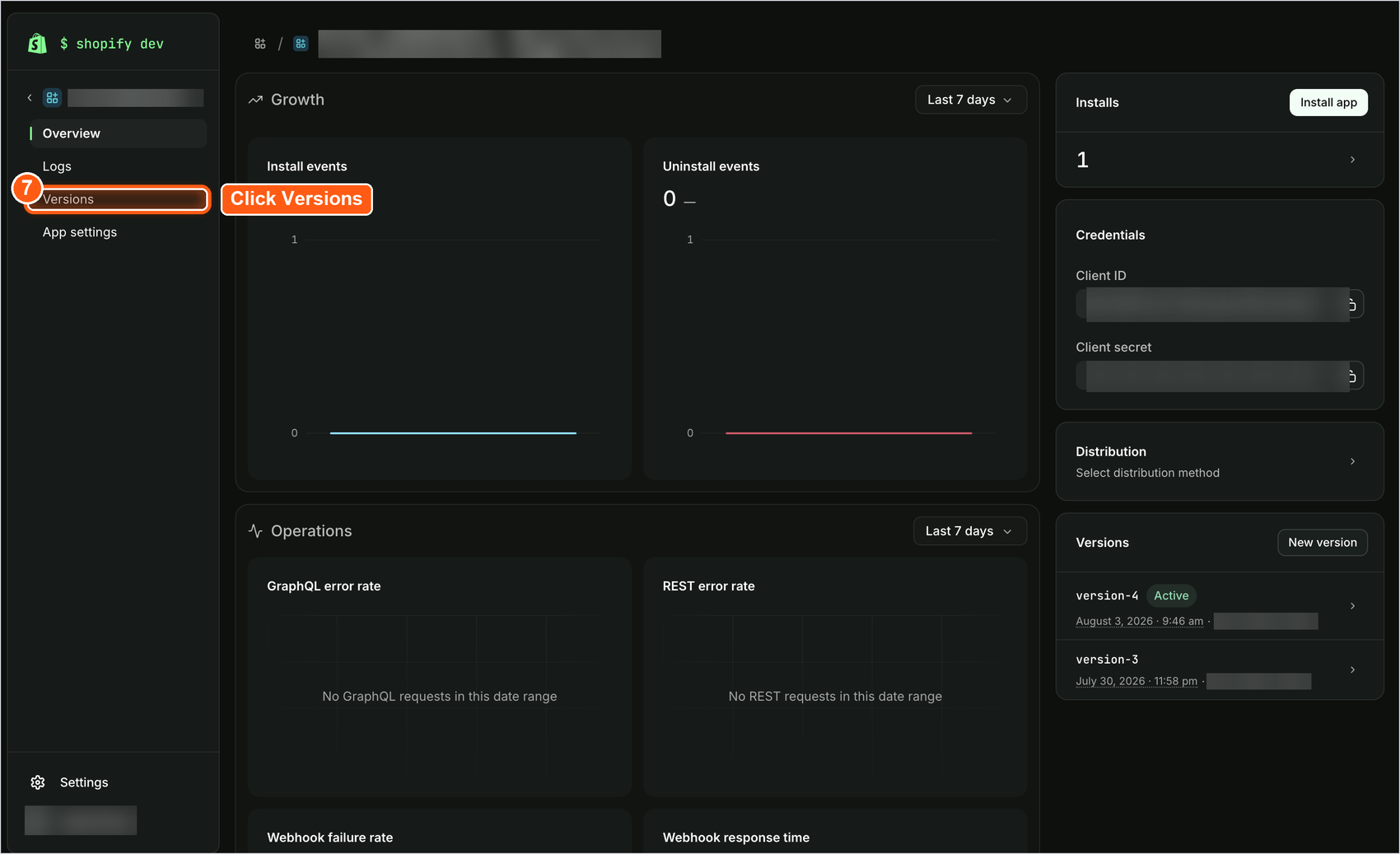Click the Growth section heading
1400x854 pixels.
coord(297,100)
